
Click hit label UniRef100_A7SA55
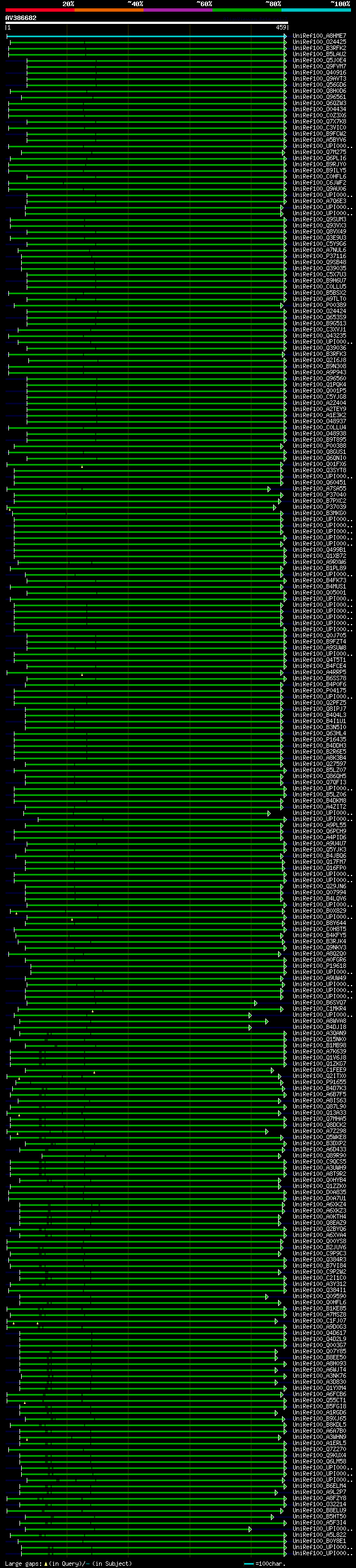(319, 488)
